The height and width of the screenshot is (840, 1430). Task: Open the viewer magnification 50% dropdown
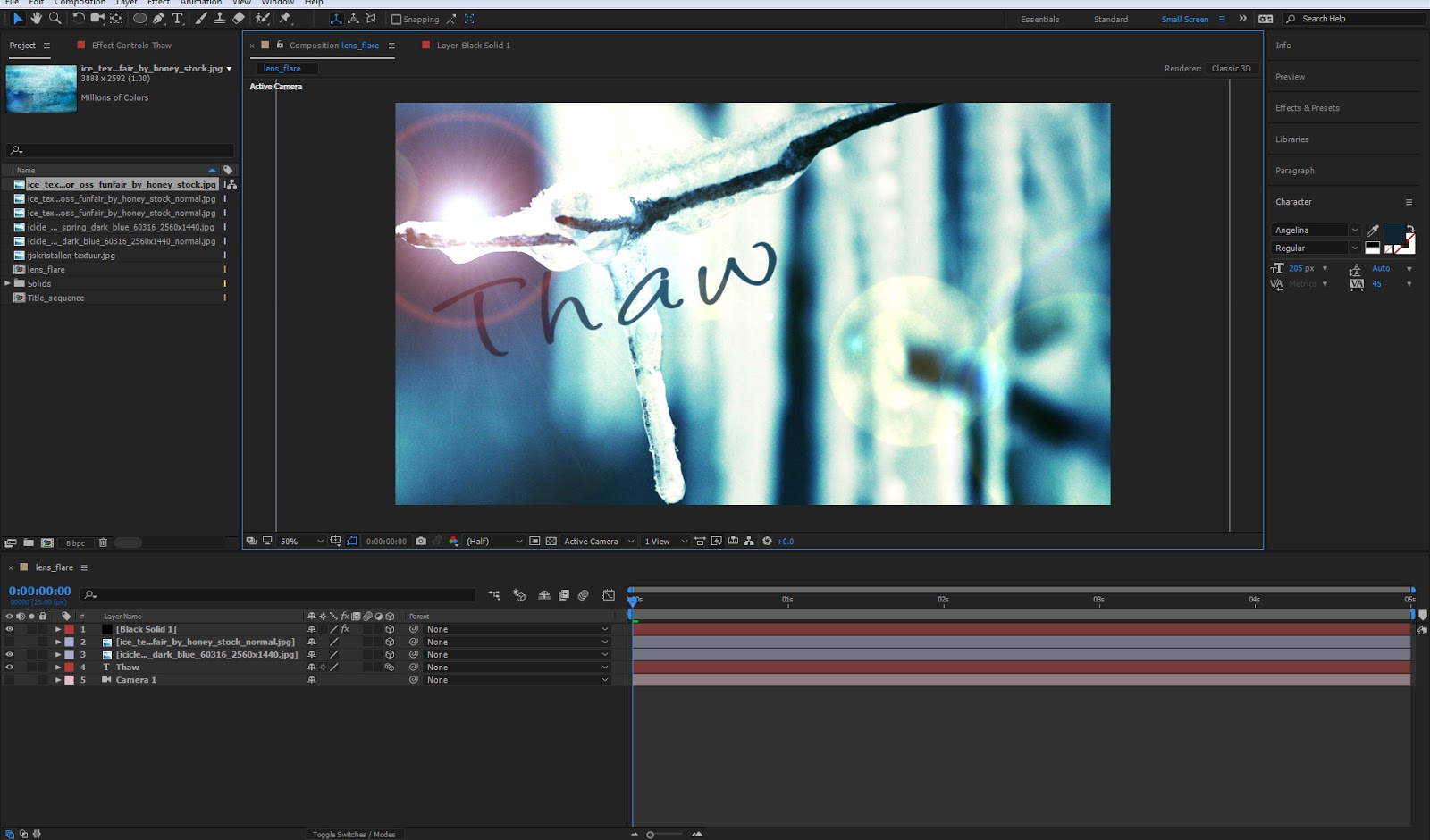pos(302,541)
